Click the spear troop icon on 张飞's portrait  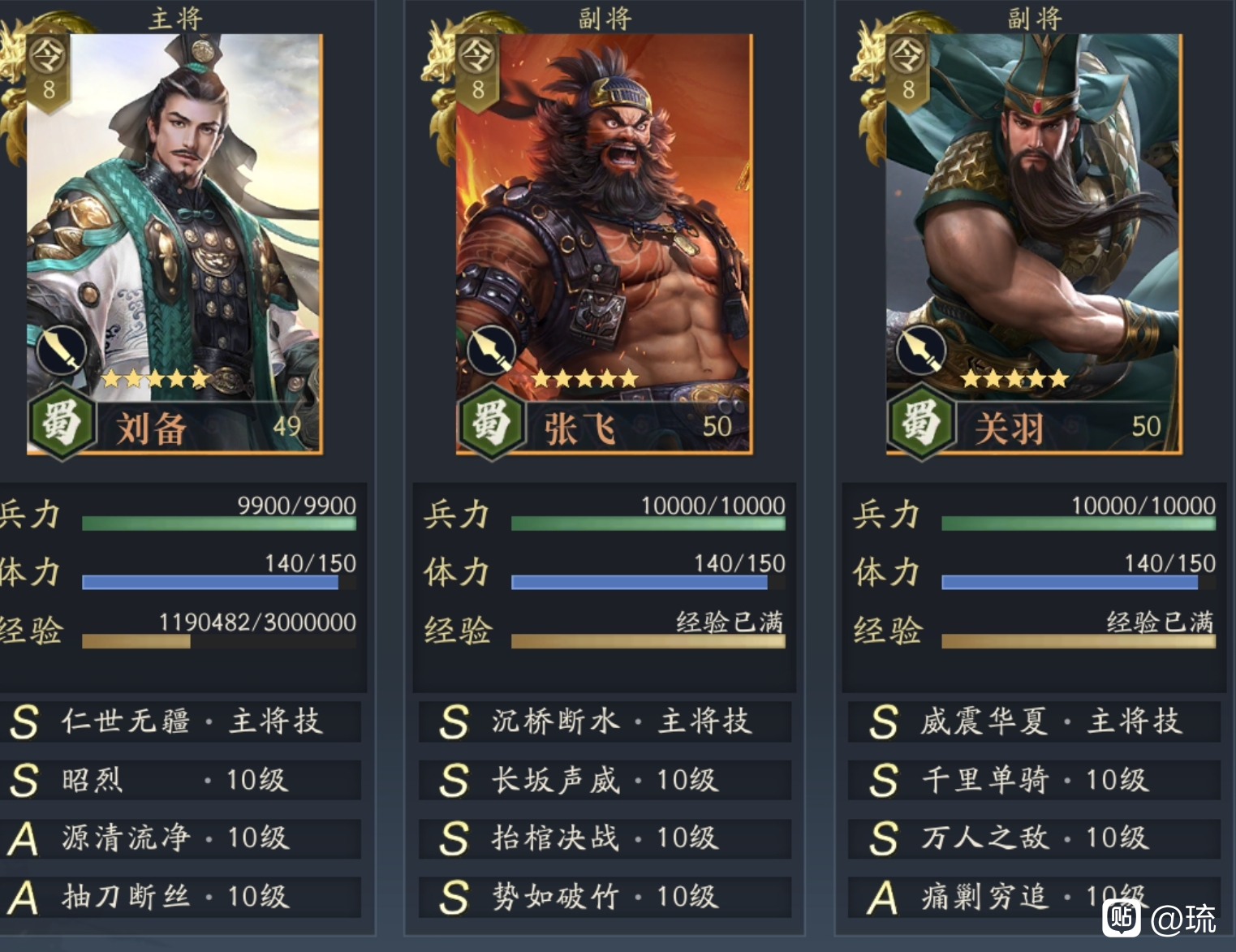pos(491,350)
